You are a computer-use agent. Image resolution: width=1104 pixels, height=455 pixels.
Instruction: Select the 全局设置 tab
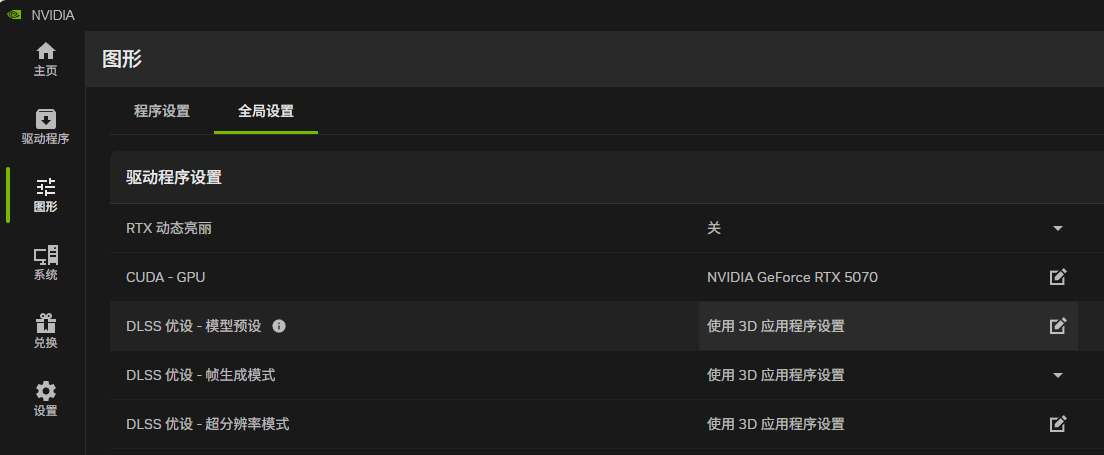tap(266, 111)
